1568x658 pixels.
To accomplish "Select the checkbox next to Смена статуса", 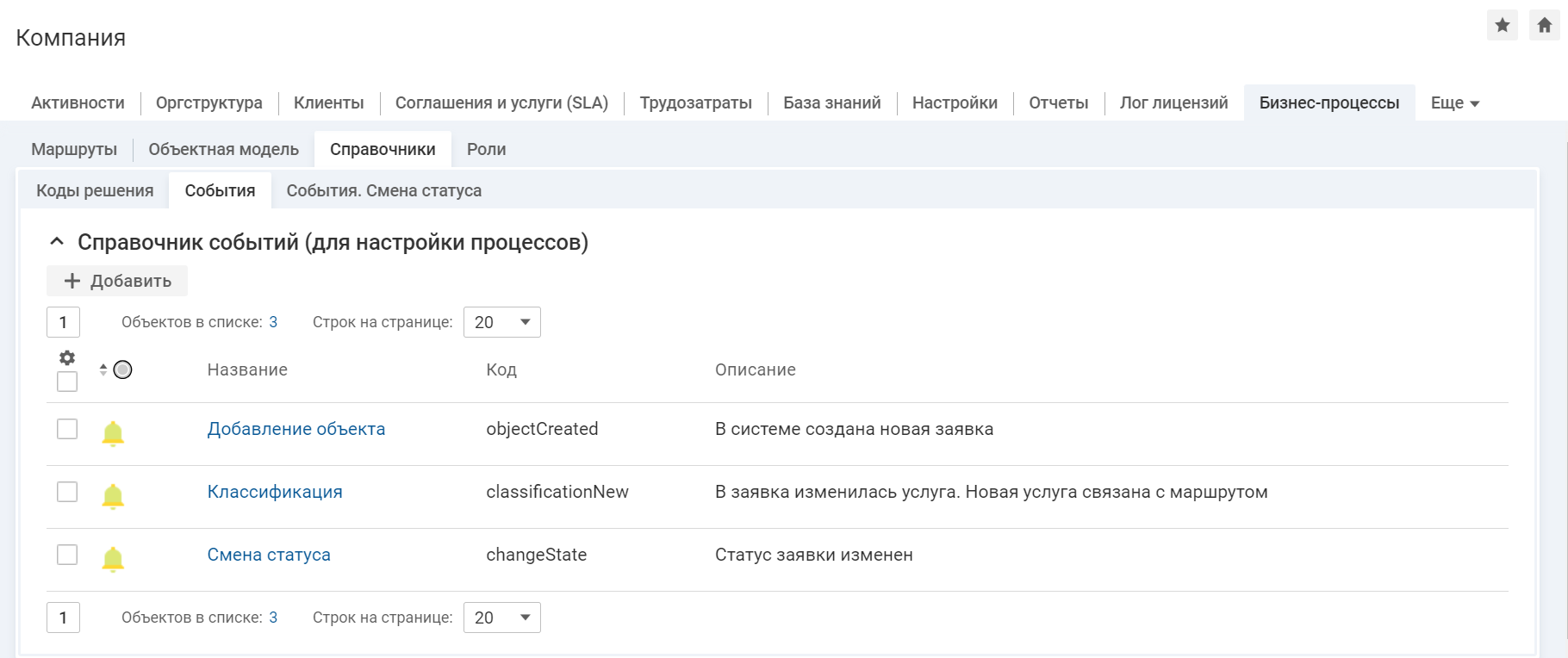I will click(67, 555).
